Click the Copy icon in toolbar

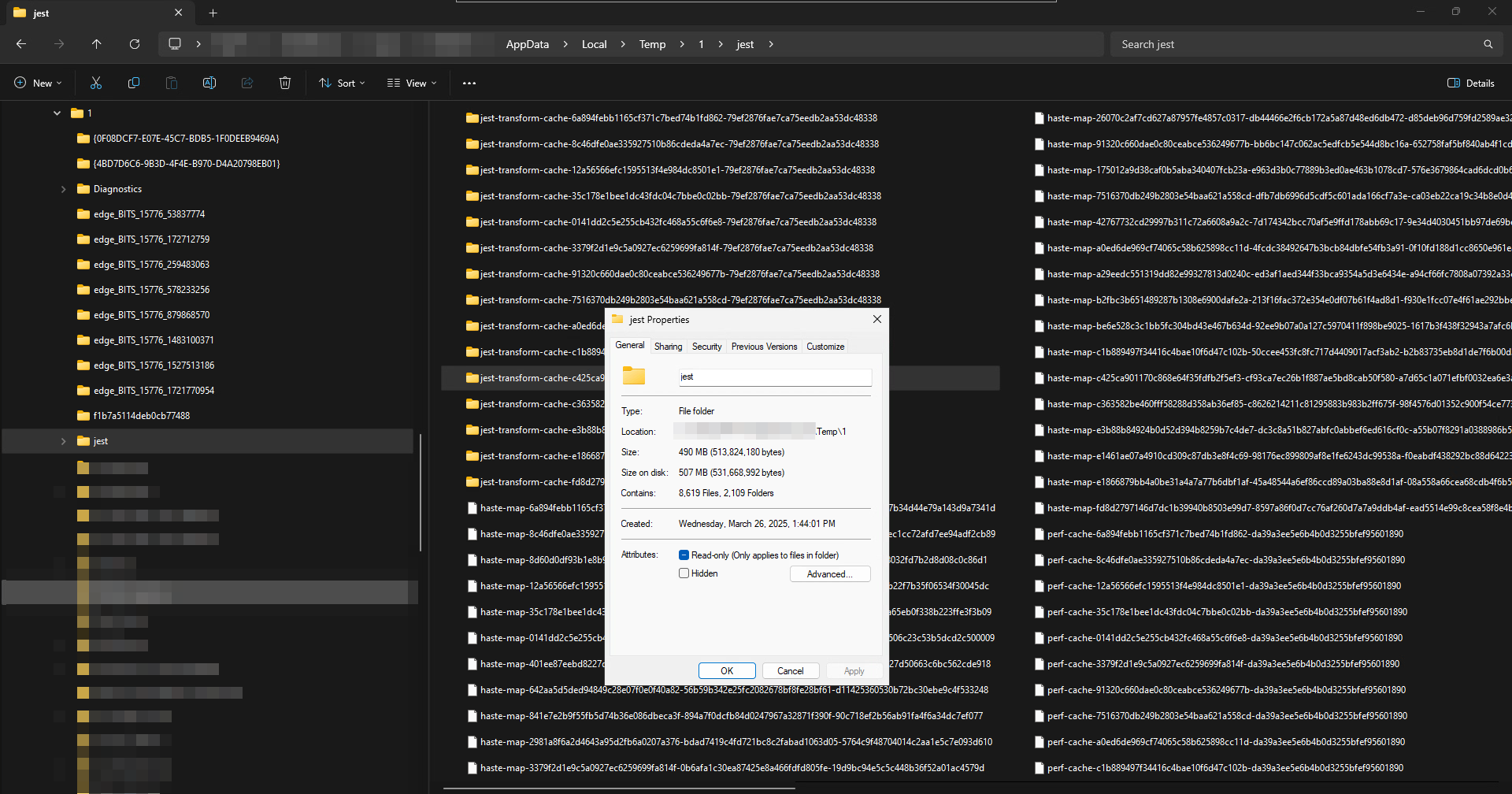[x=134, y=83]
